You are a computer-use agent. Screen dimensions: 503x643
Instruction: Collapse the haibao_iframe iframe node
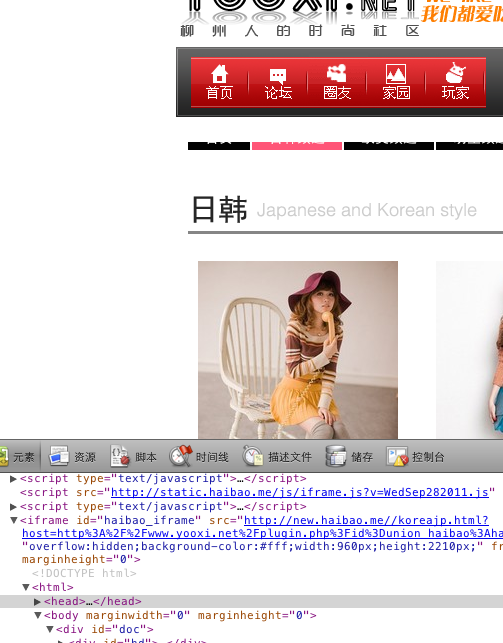point(14,520)
